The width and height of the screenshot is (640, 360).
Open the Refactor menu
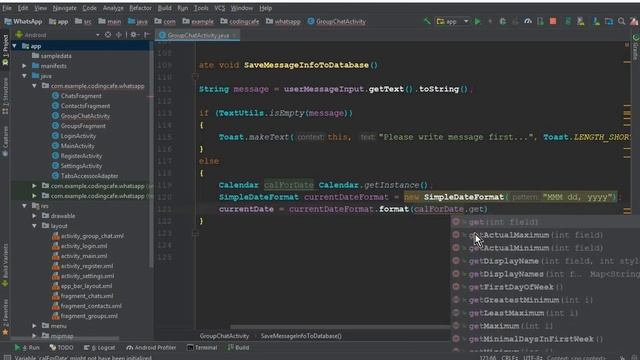coord(140,8)
